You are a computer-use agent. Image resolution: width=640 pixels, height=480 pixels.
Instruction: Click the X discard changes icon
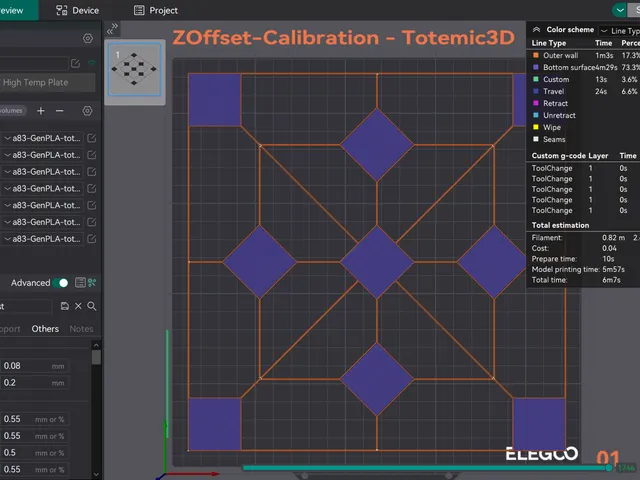[x=78, y=306]
